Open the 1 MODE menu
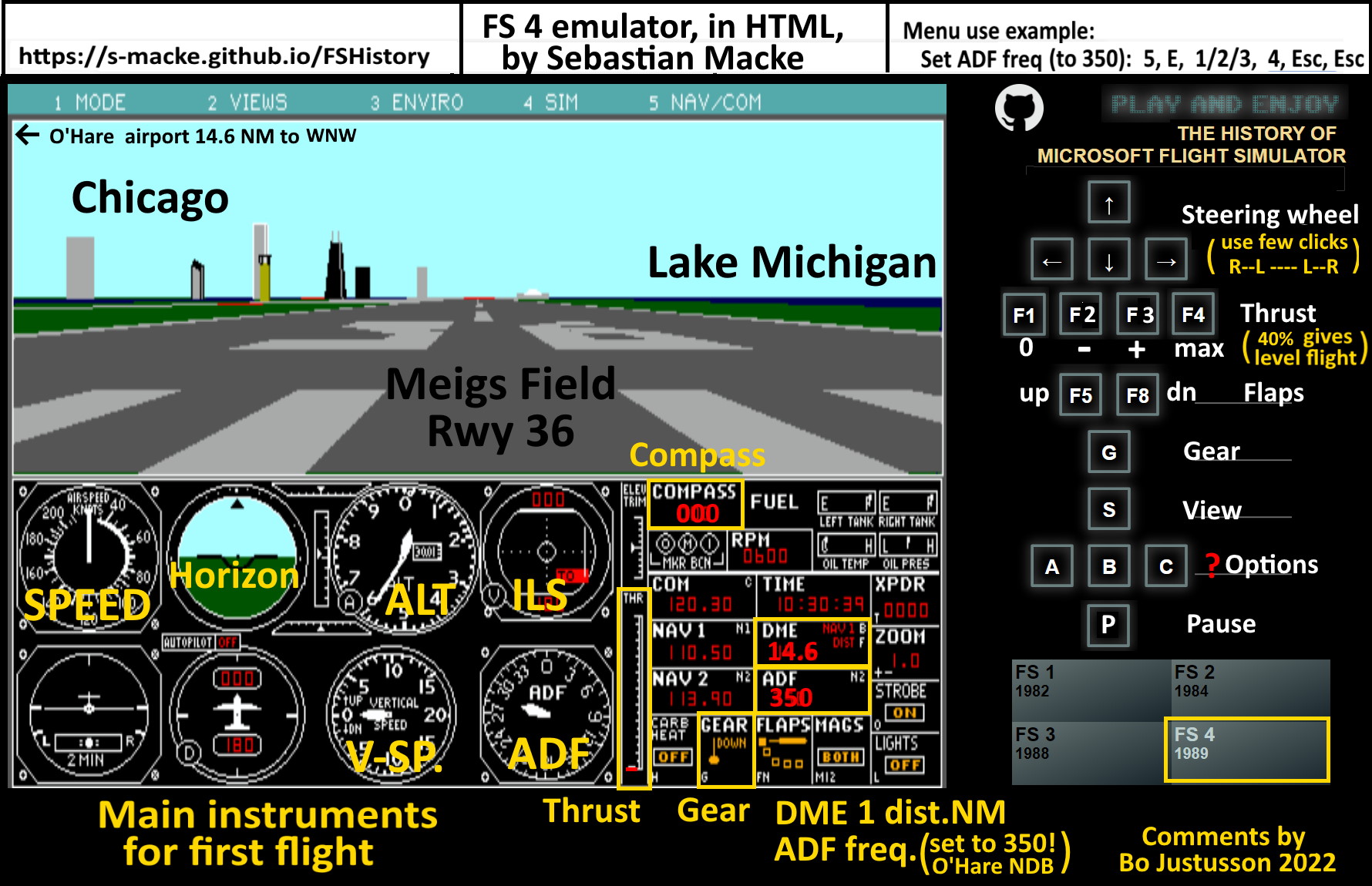 [89, 102]
